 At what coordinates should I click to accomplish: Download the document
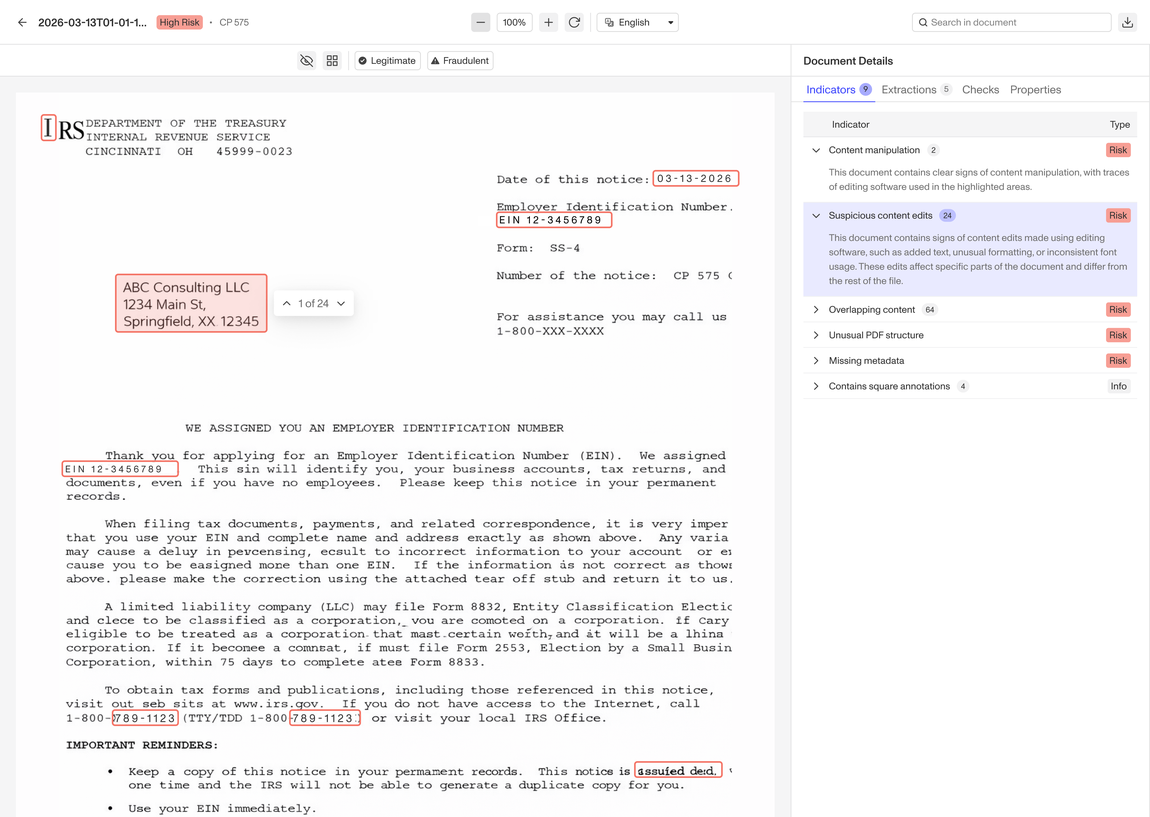tap(1127, 22)
